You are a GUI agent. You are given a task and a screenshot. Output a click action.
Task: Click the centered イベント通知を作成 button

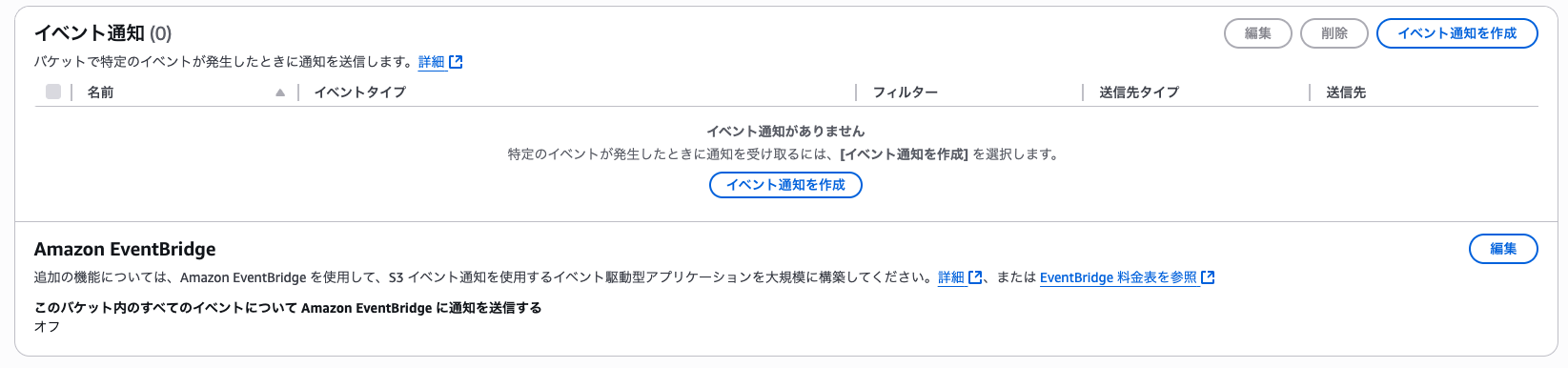click(785, 185)
